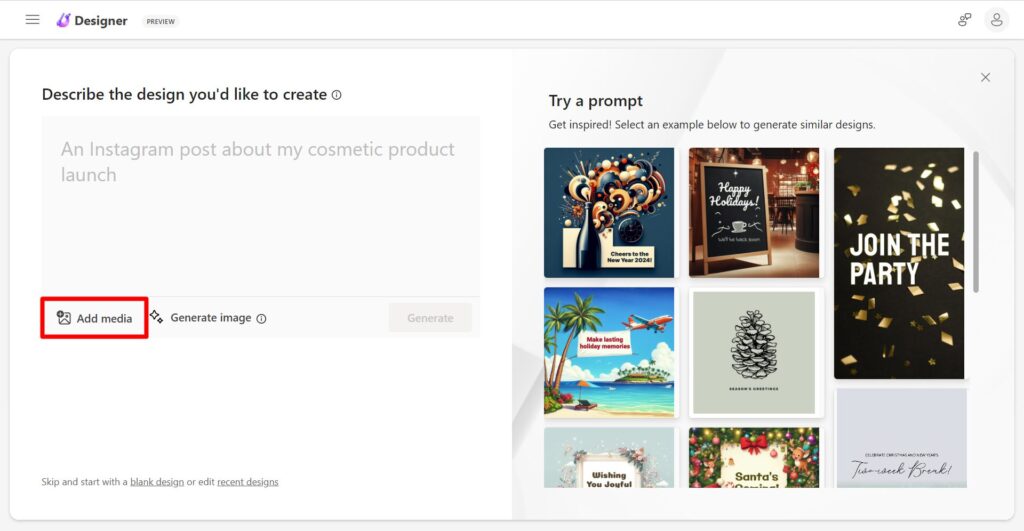This screenshot has width=1024, height=531.
Task: Click the Designer logo icon
Action: (63, 20)
